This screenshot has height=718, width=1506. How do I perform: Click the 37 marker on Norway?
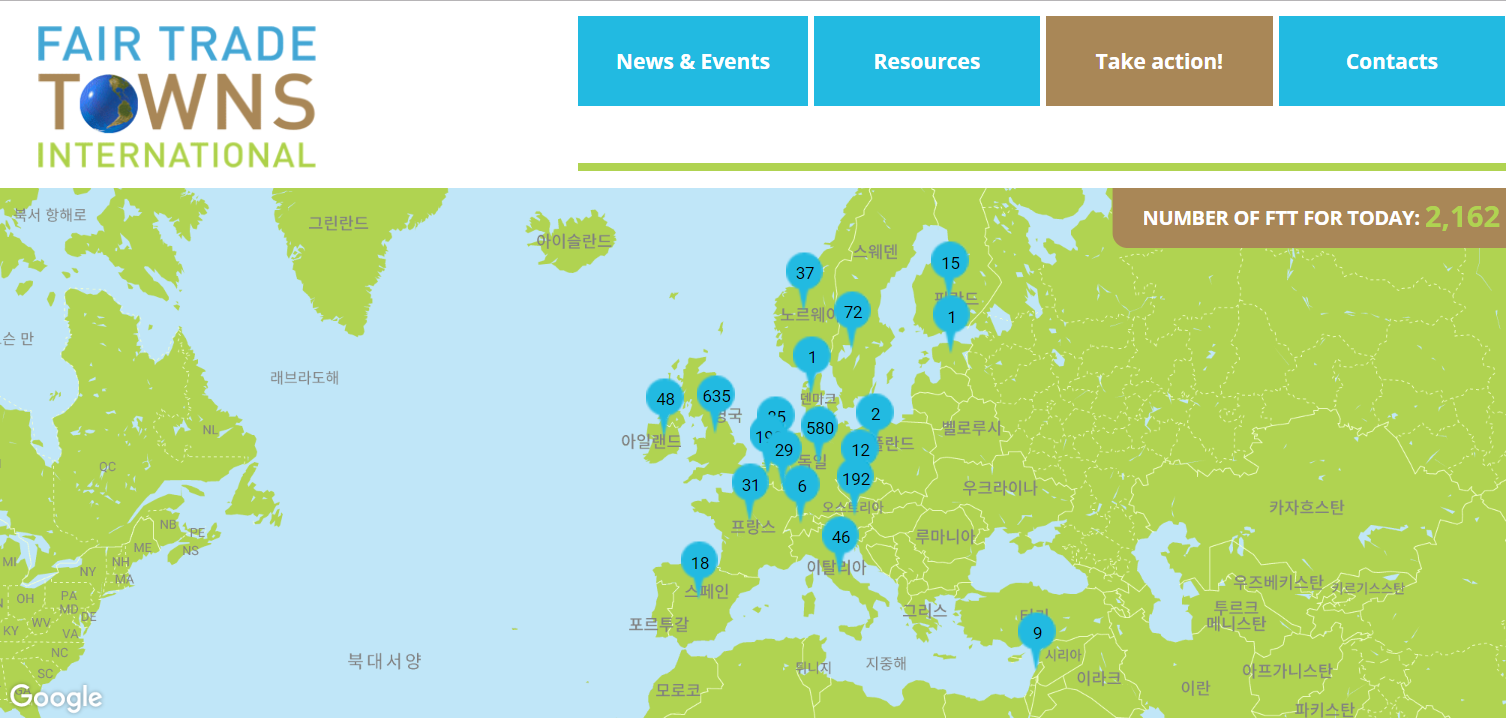(x=804, y=273)
